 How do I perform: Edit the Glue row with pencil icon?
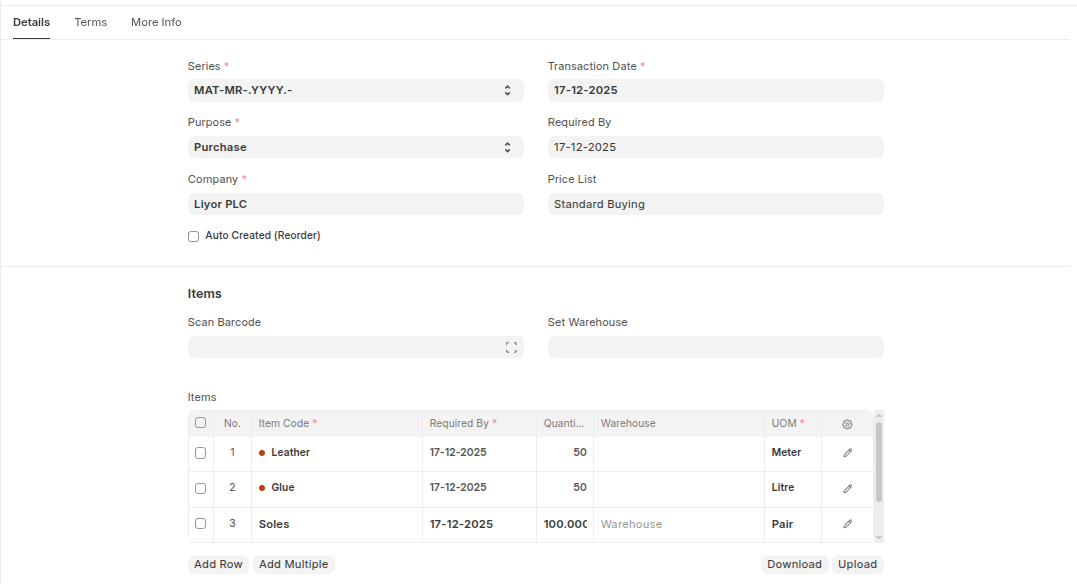[x=847, y=489]
